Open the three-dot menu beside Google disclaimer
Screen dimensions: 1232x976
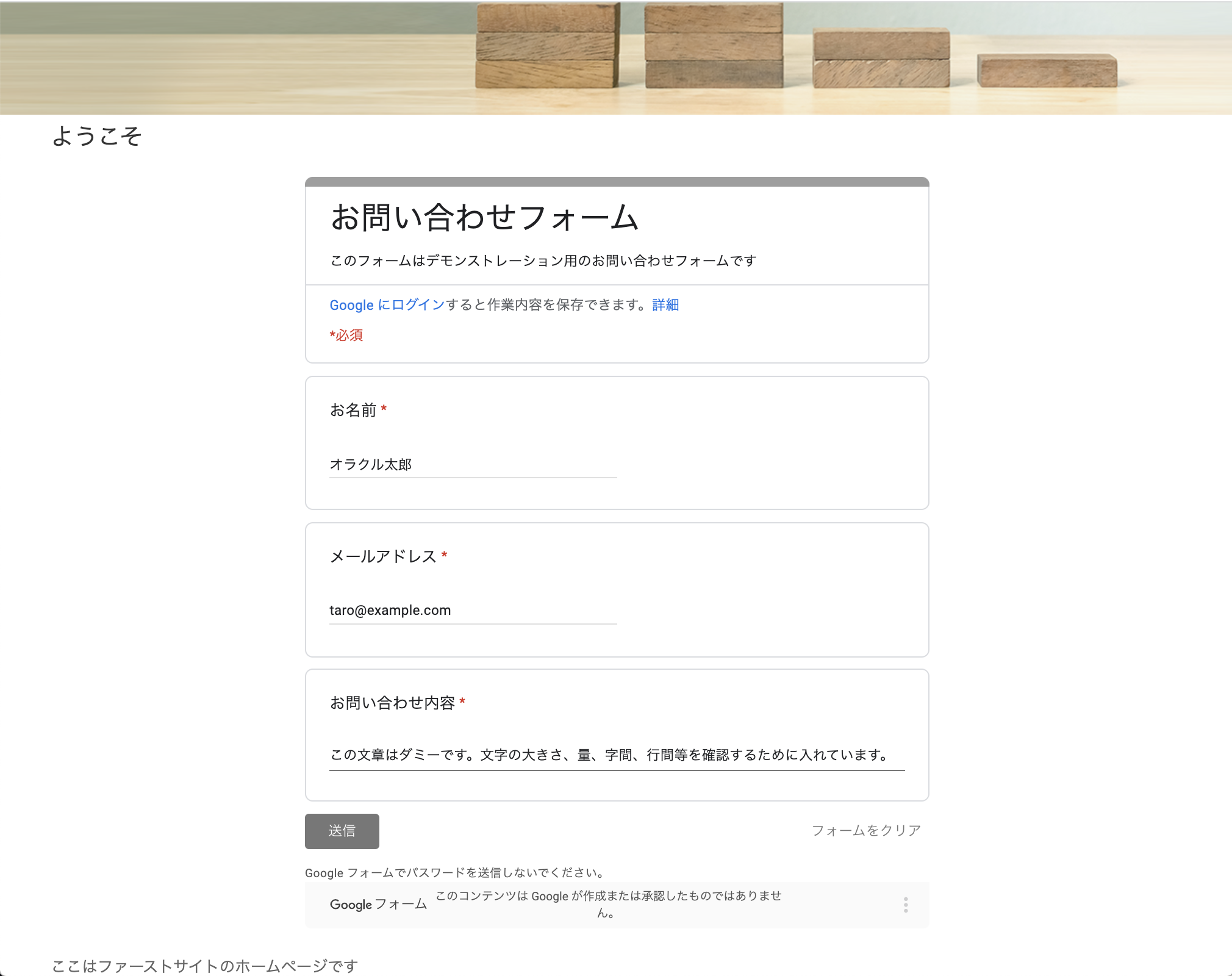coord(906,905)
